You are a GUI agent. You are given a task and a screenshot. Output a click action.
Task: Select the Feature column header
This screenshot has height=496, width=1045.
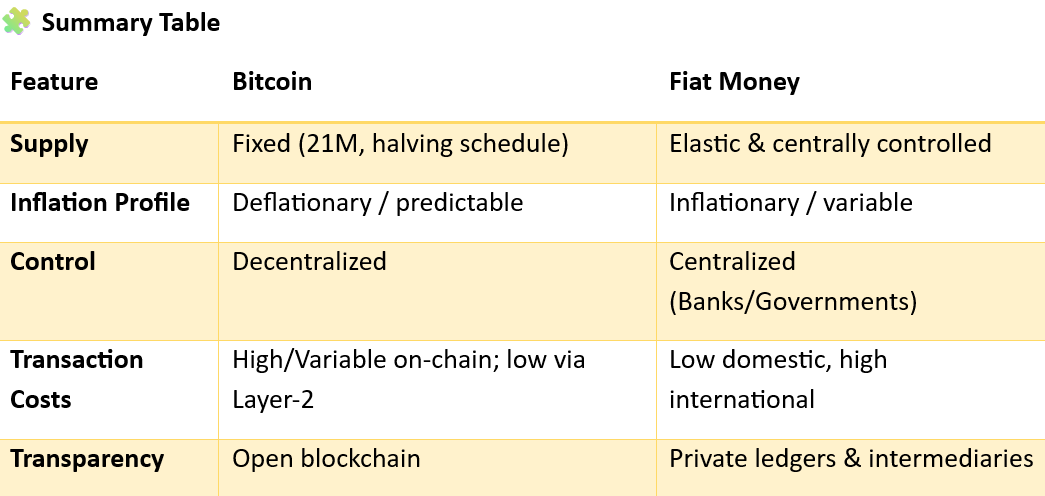coord(54,82)
